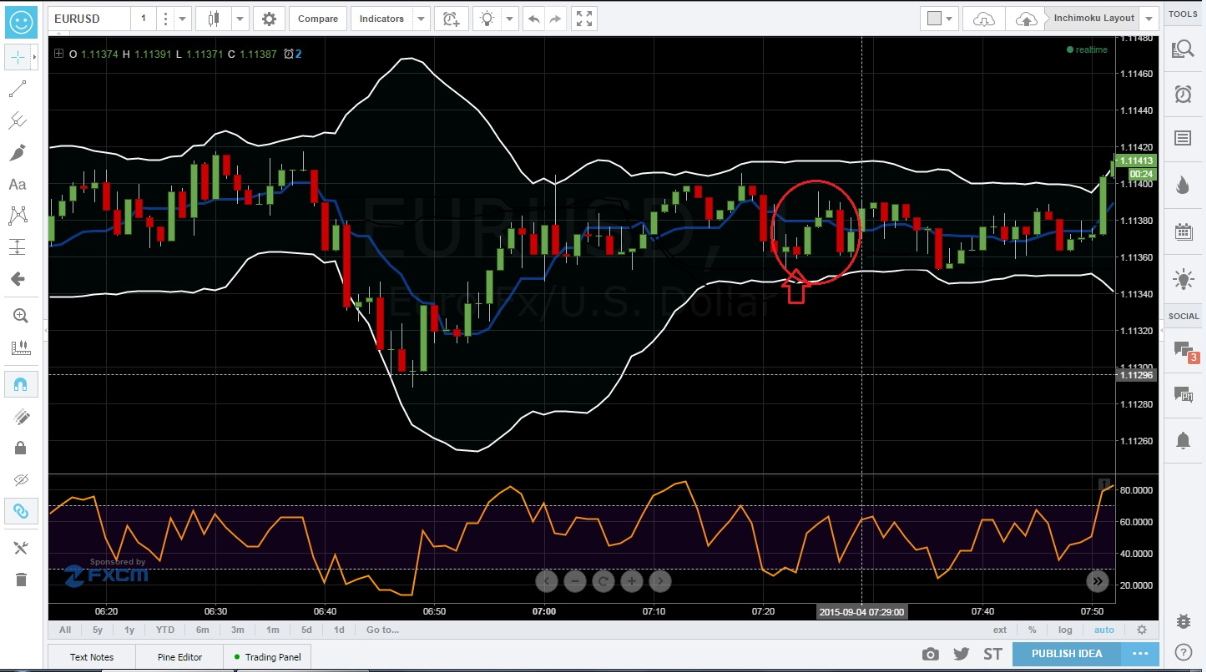Select the long/short position prediction tool

pos(18,247)
